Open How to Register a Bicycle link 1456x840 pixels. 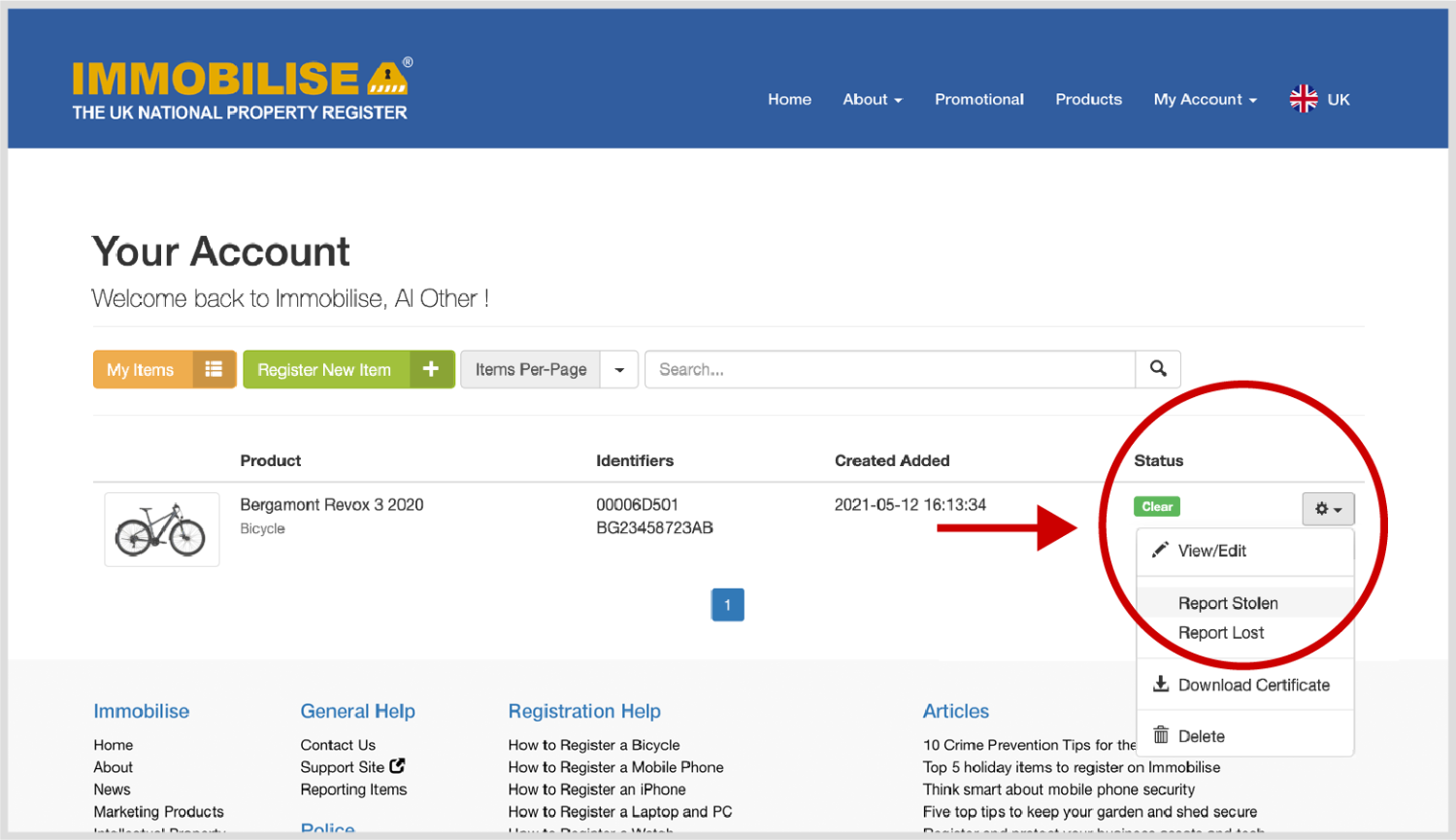(x=594, y=745)
